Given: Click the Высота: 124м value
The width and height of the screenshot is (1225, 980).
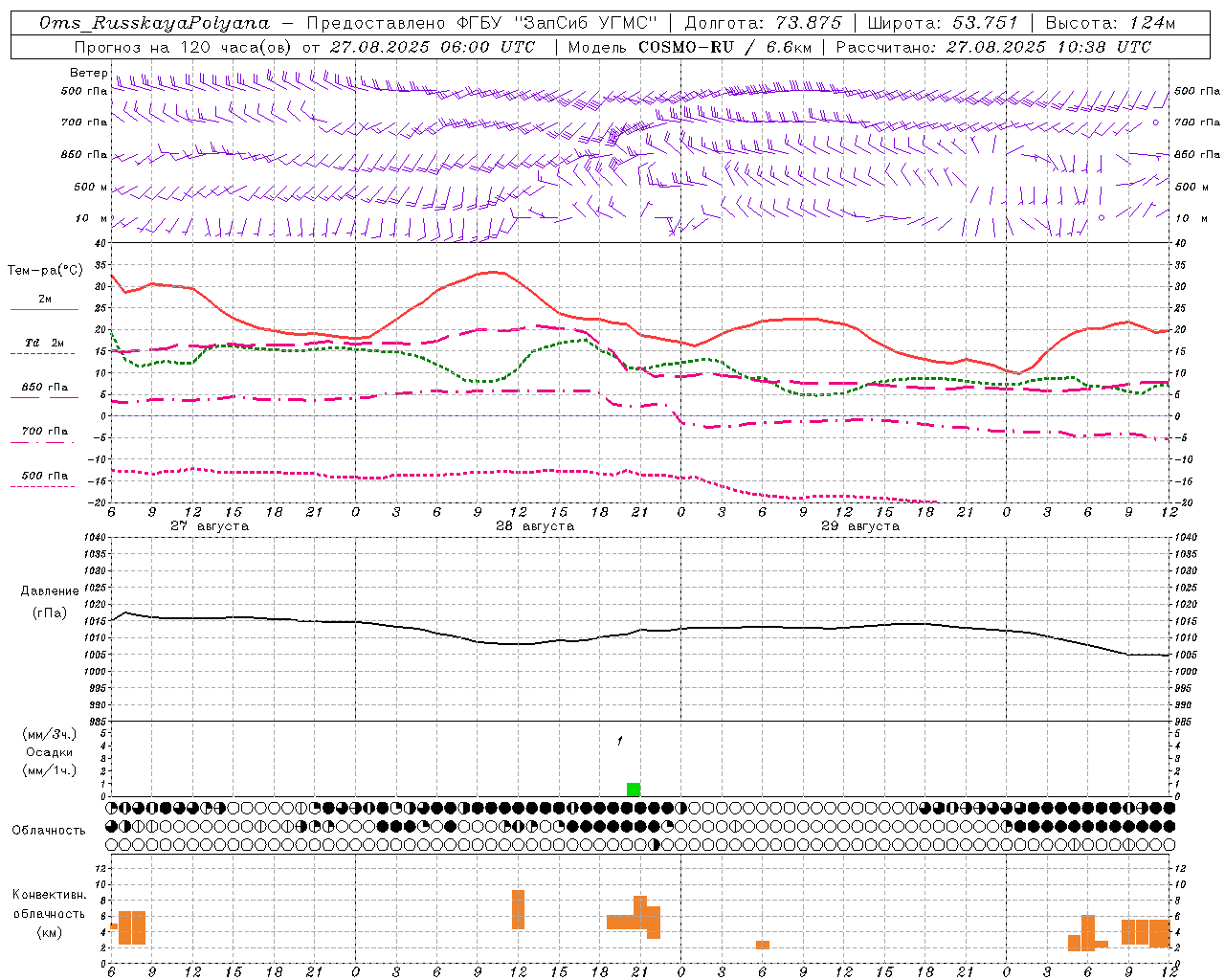Looking at the screenshot, I should tap(1110, 23).
